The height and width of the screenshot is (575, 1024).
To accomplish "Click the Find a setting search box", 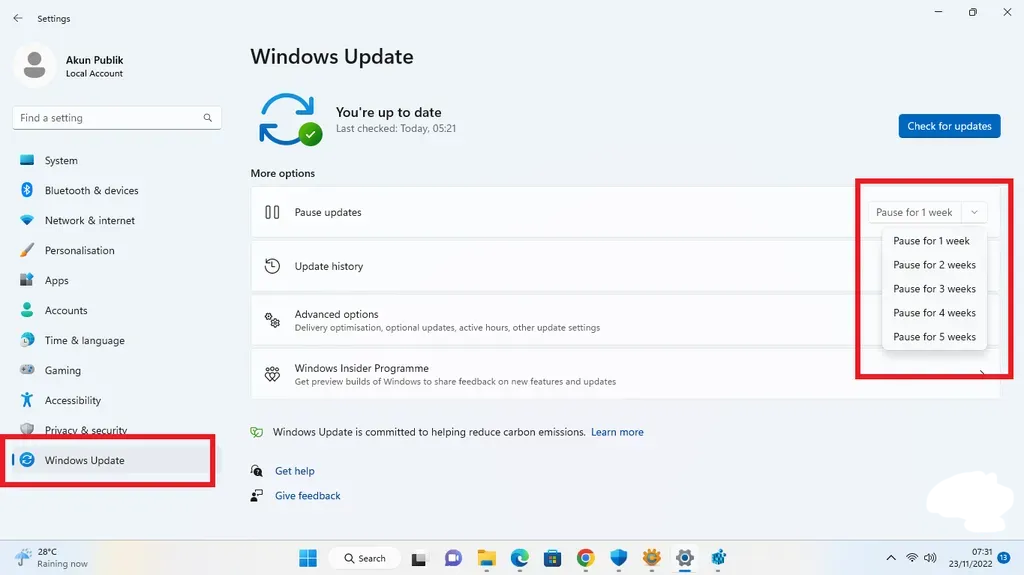I will click(x=116, y=118).
